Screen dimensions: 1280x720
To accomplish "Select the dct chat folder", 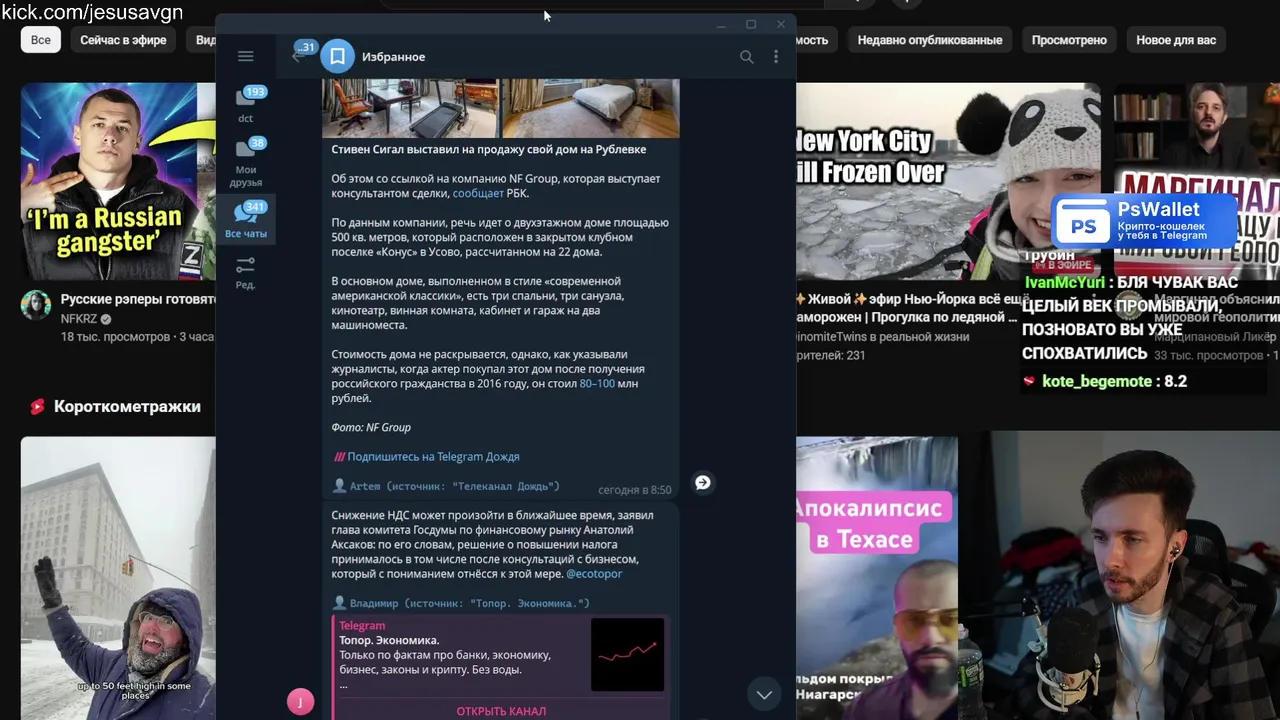I will (246, 105).
